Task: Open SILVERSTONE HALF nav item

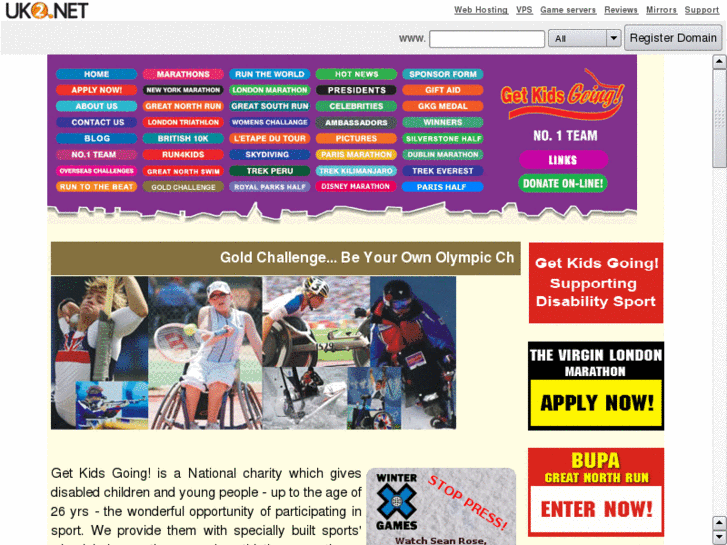Action: [x=443, y=138]
